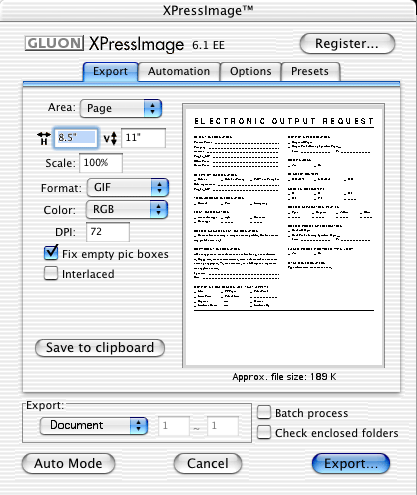The width and height of the screenshot is (417, 495).
Task: Click Save to clipboard button
Action: [x=100, y=348]
